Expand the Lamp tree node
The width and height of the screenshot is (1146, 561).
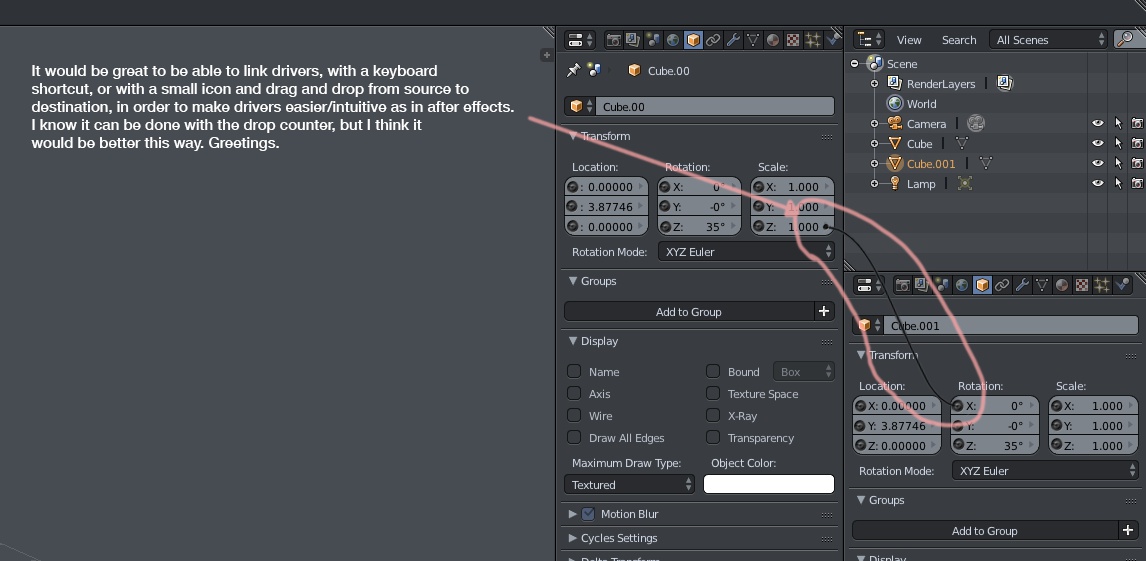874,183
